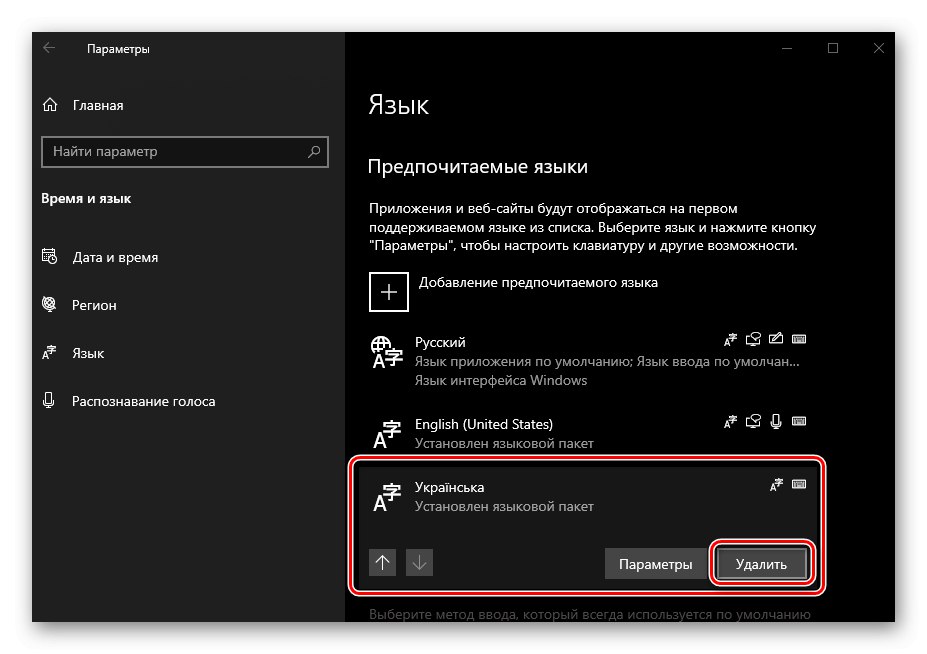Click the Главная home icon
Image resolution: width=927 pixels, height=654 pixels.
point(51,105)
